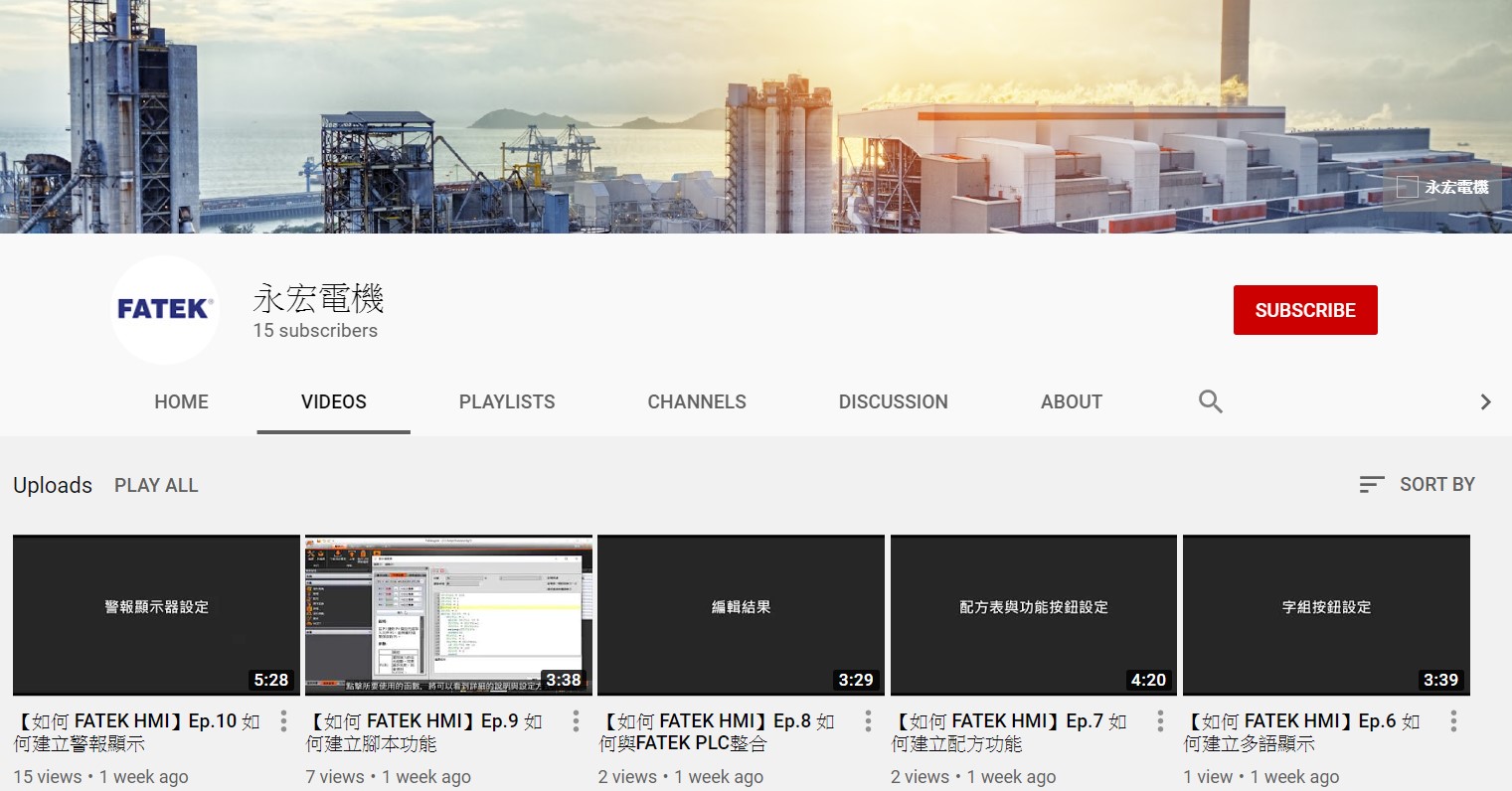
Task: Go to the CHANNELS tab
Action: (697, 401)
